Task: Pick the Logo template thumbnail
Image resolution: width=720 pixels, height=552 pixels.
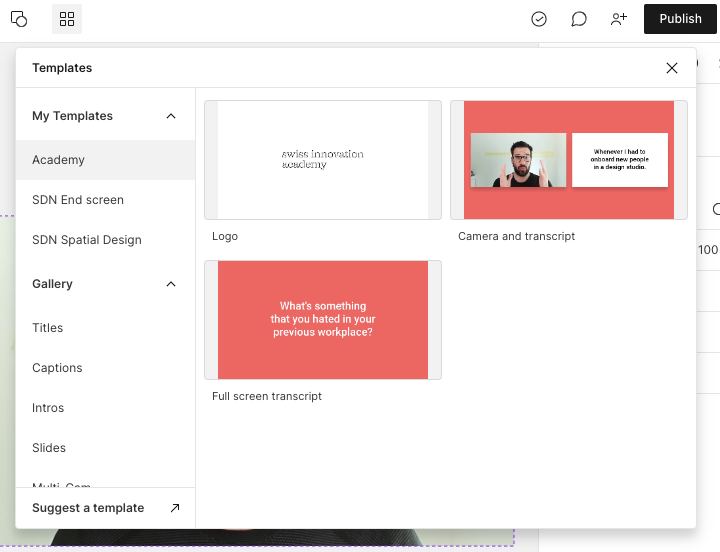Action: point(323,160)
